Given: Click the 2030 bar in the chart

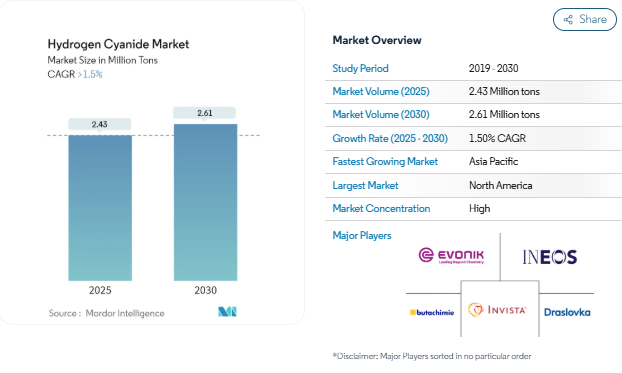Looking at the screenshot, I should [x=205, y=202].
